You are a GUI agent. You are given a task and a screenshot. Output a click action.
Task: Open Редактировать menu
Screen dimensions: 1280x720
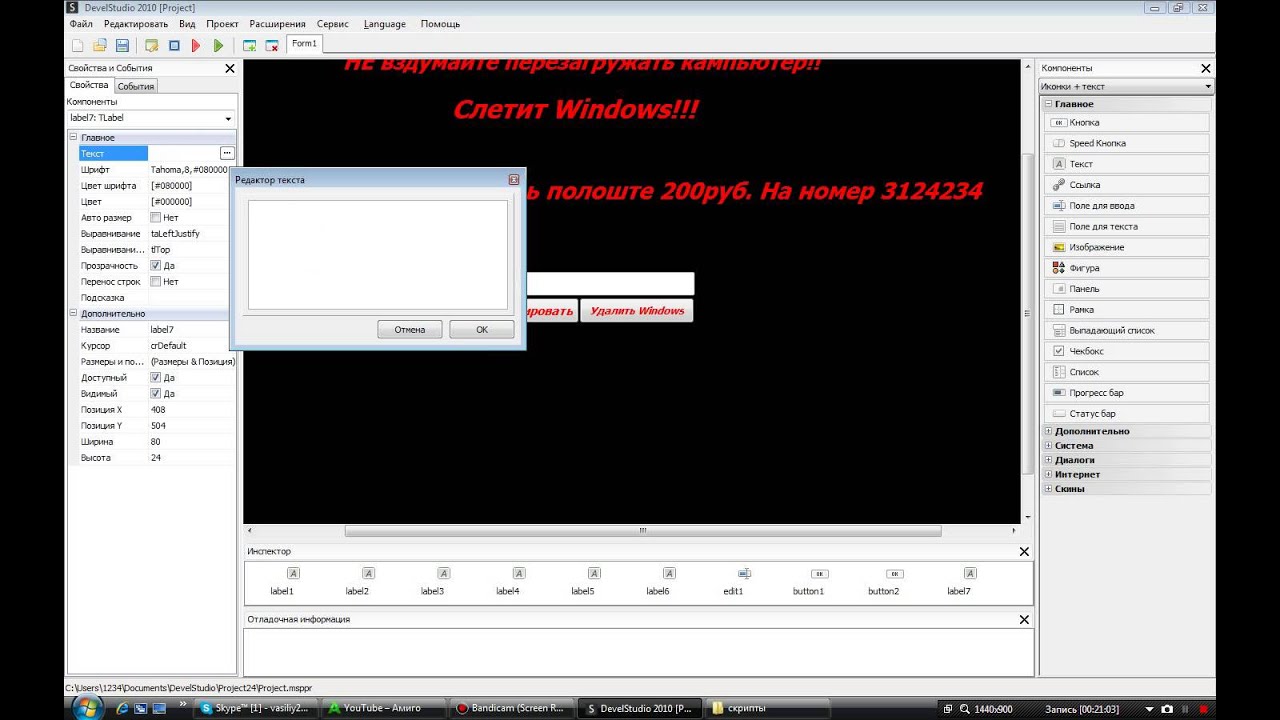pos(136,23)
